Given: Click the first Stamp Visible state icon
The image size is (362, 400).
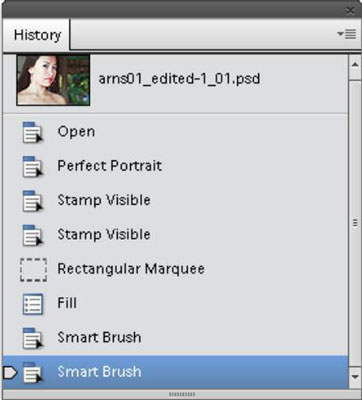Looking at the screenshot, I should coord(33,201).
